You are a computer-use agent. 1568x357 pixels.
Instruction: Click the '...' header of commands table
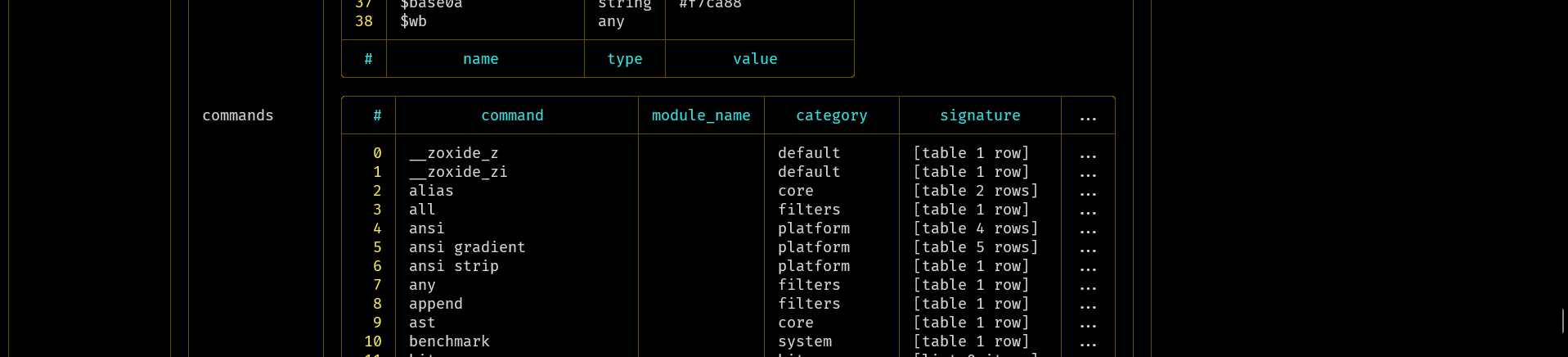[x=1088, y=117]
